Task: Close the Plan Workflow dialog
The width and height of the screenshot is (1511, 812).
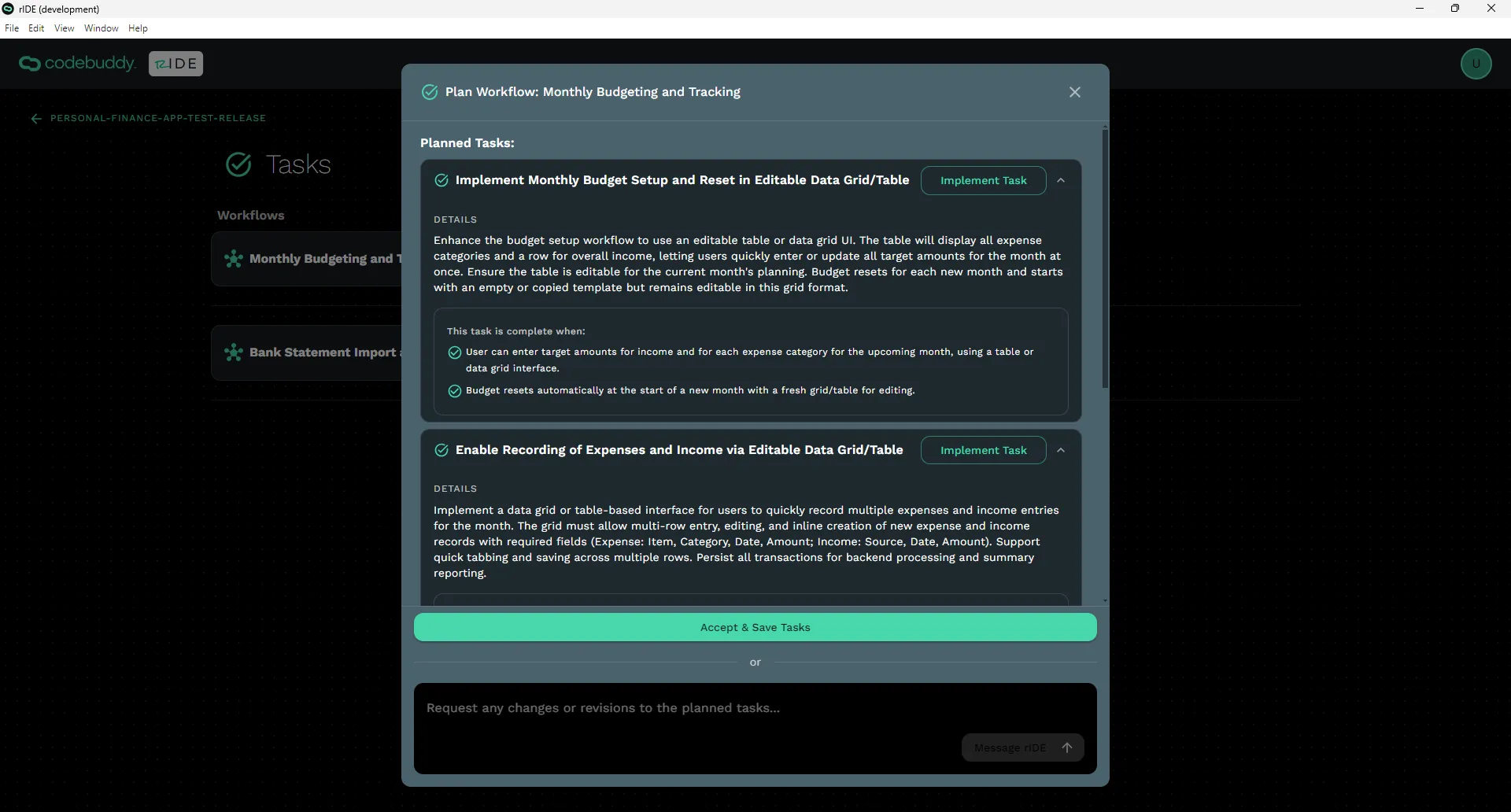Action: (1075, 92)
